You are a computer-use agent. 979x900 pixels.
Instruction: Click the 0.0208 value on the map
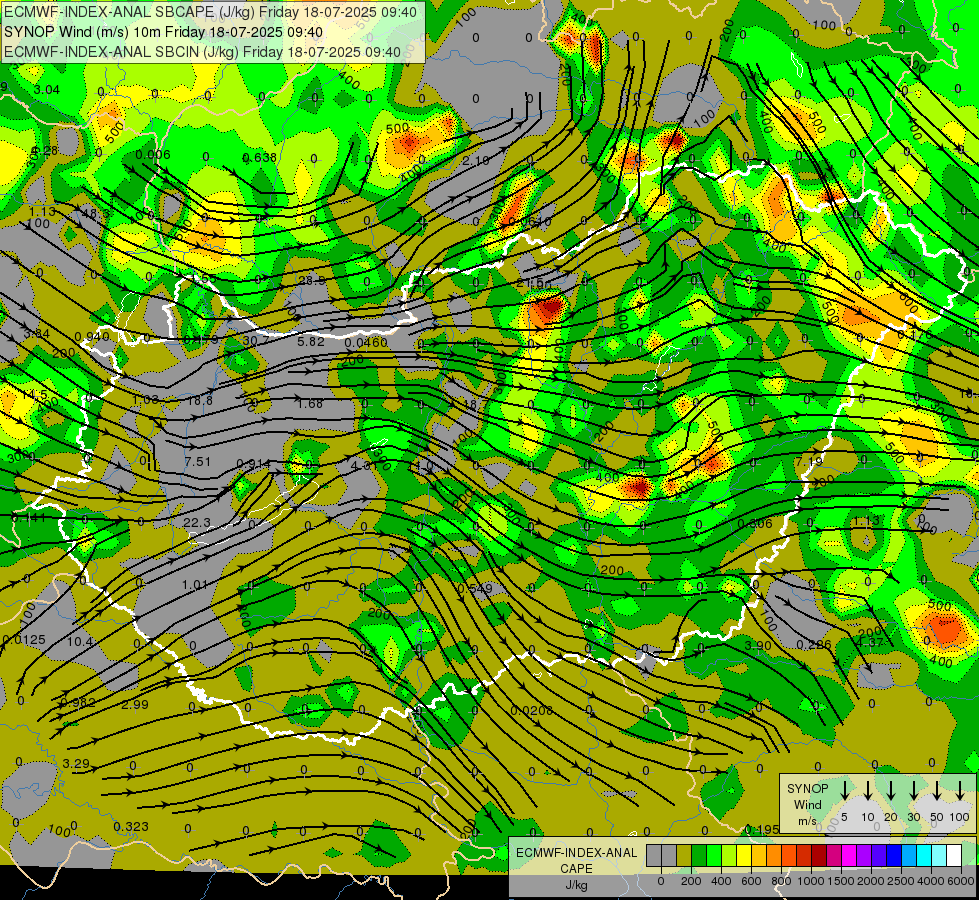click(531, 711)
